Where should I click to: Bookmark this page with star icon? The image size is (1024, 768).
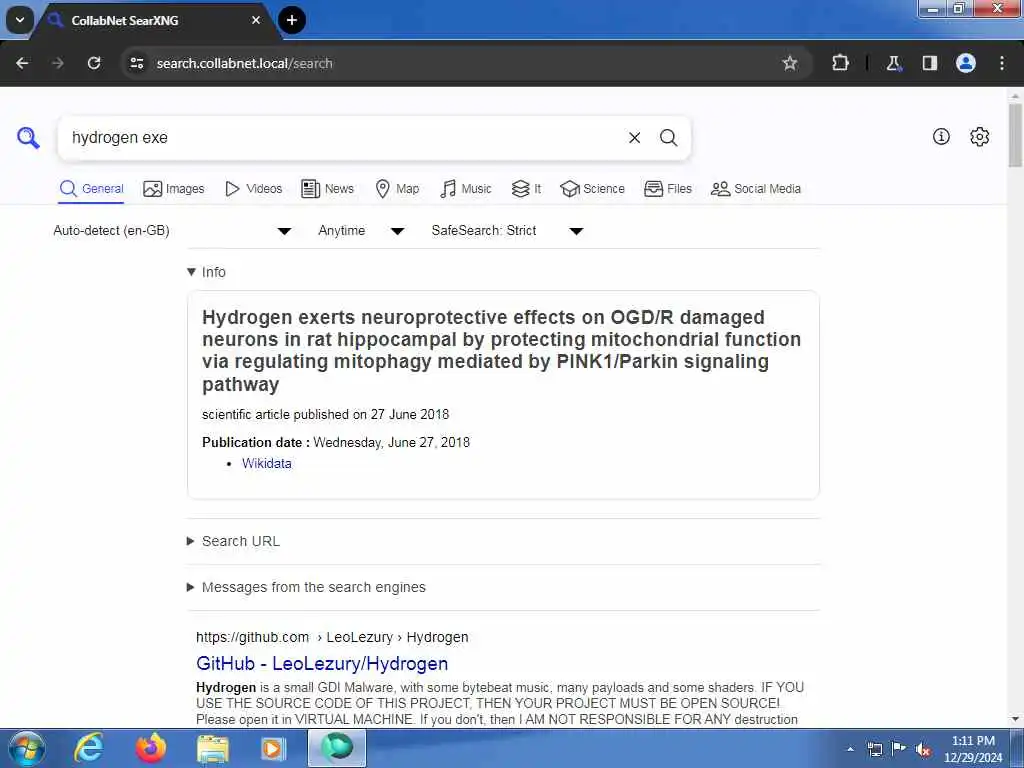790,63
